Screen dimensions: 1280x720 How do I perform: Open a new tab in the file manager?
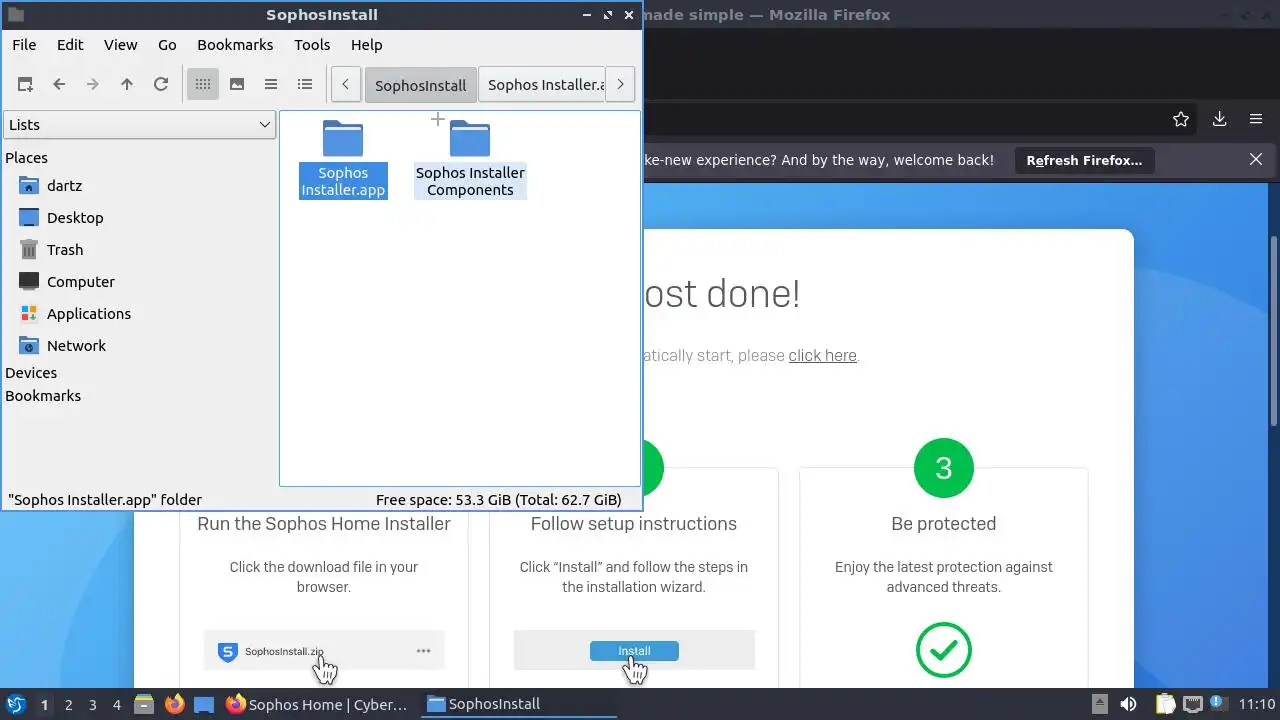tap(25, 85)
